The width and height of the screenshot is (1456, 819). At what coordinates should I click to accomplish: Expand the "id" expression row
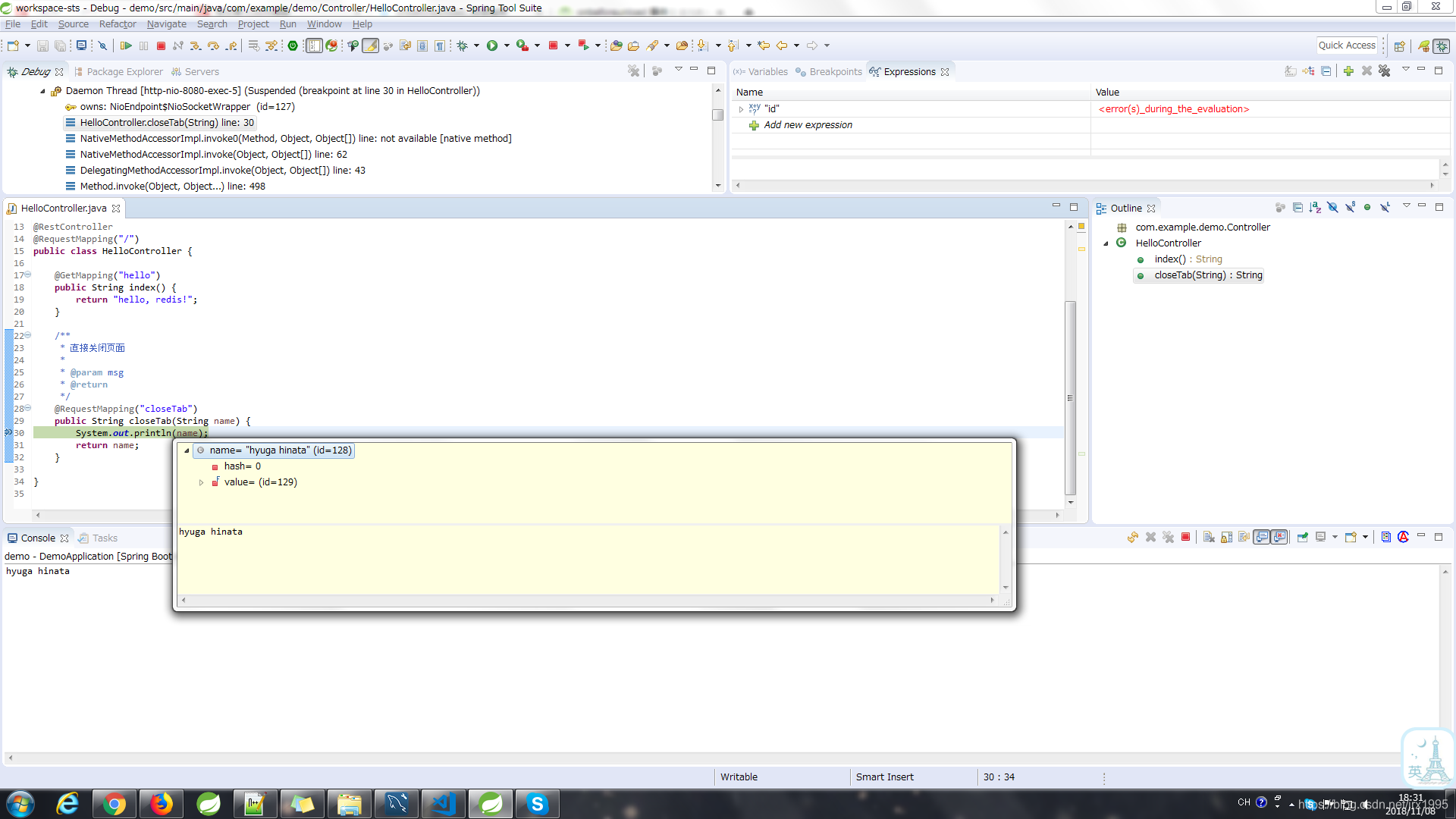[741, 109]
